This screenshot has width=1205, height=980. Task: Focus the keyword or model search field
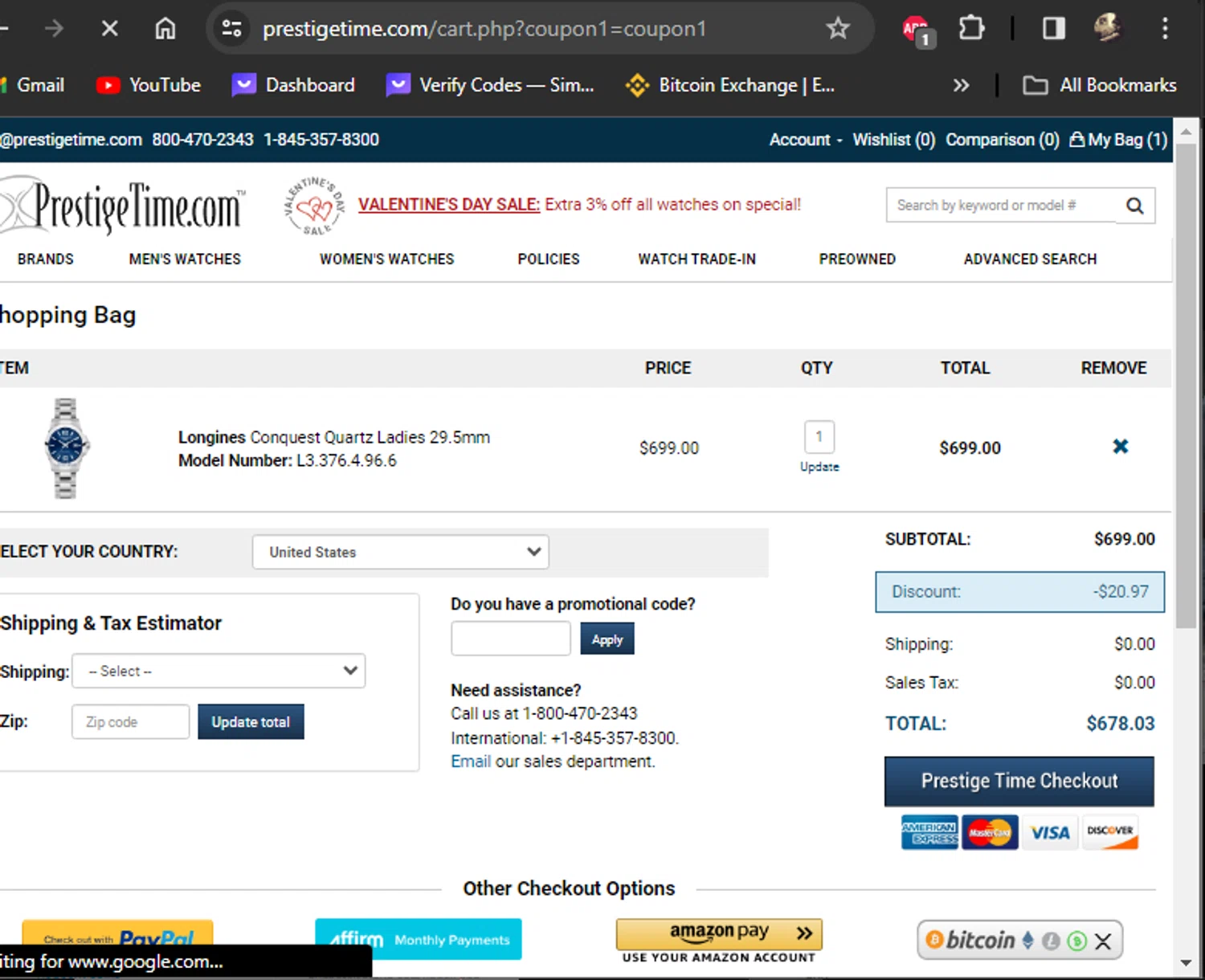1002,206
